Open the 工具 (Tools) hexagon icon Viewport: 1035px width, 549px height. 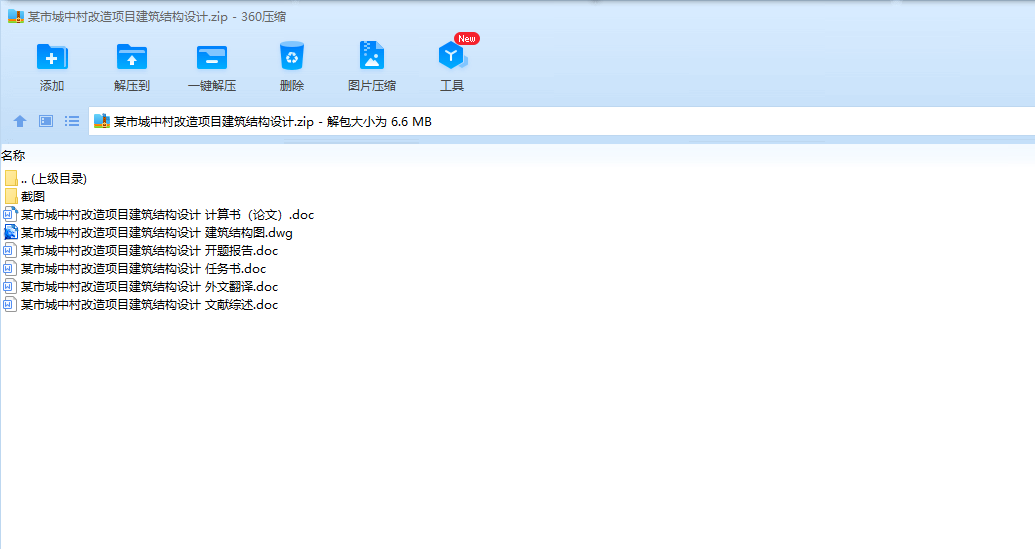tap(451, 56)
